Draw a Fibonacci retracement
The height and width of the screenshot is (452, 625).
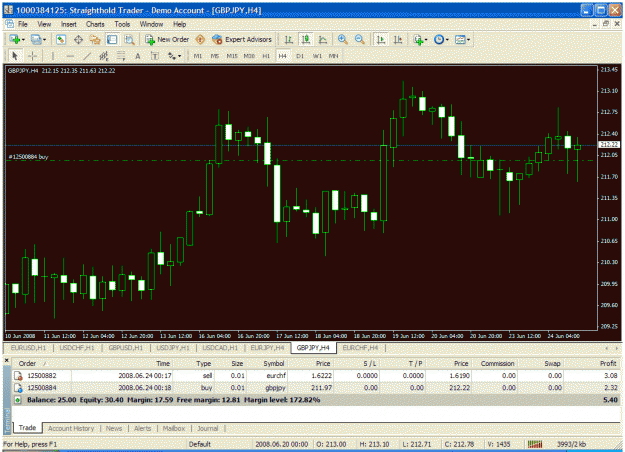click(121, 56)
